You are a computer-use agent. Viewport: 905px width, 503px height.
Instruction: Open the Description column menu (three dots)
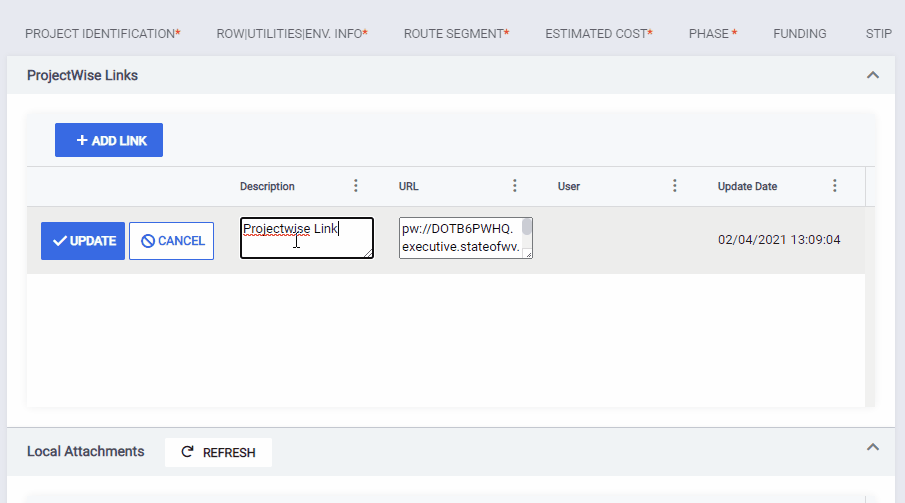356,186
